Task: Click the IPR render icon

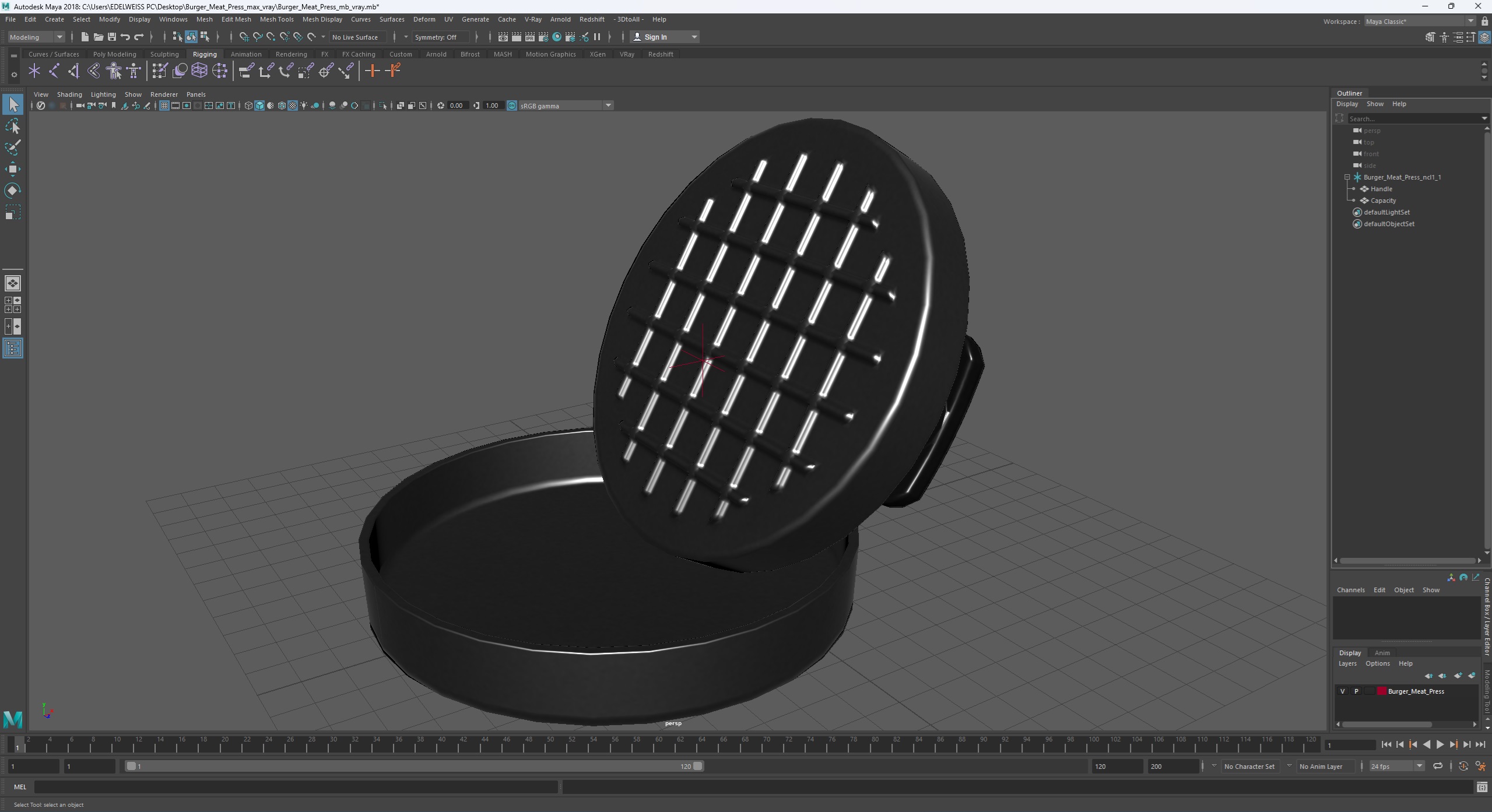Action: click(x=530, y=37)
